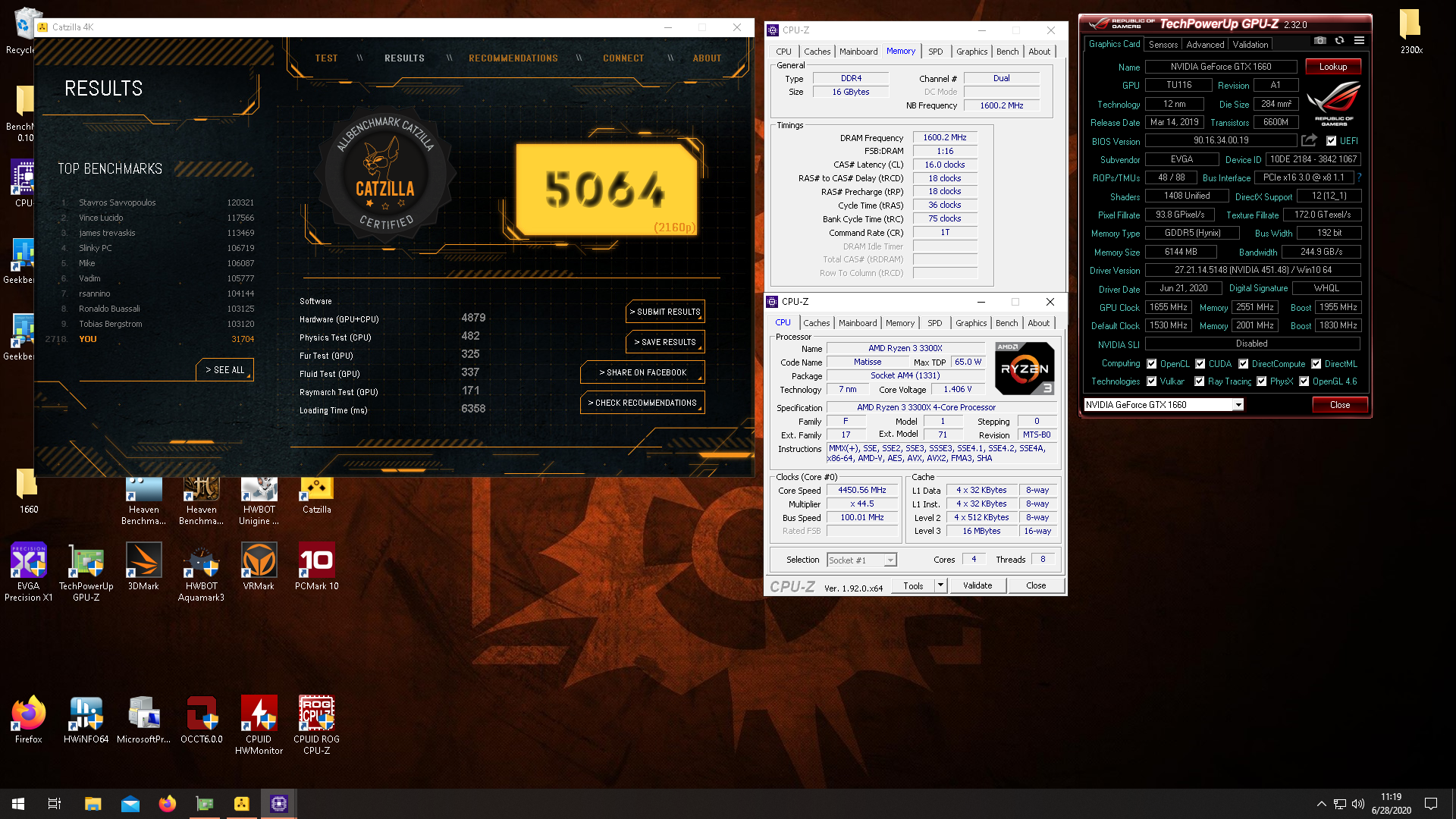The image size is (1456, 819).
Task: Open the Catzilla desktop shortcut
Action: [x=316, y=496]
